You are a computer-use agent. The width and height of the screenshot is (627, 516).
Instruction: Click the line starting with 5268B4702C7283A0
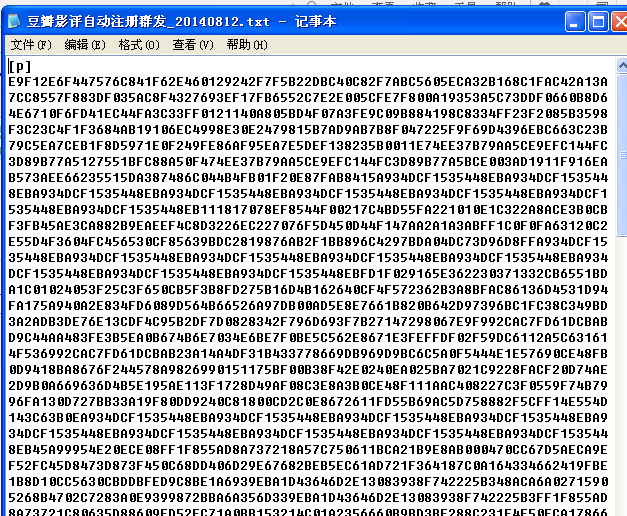point(308,498)
